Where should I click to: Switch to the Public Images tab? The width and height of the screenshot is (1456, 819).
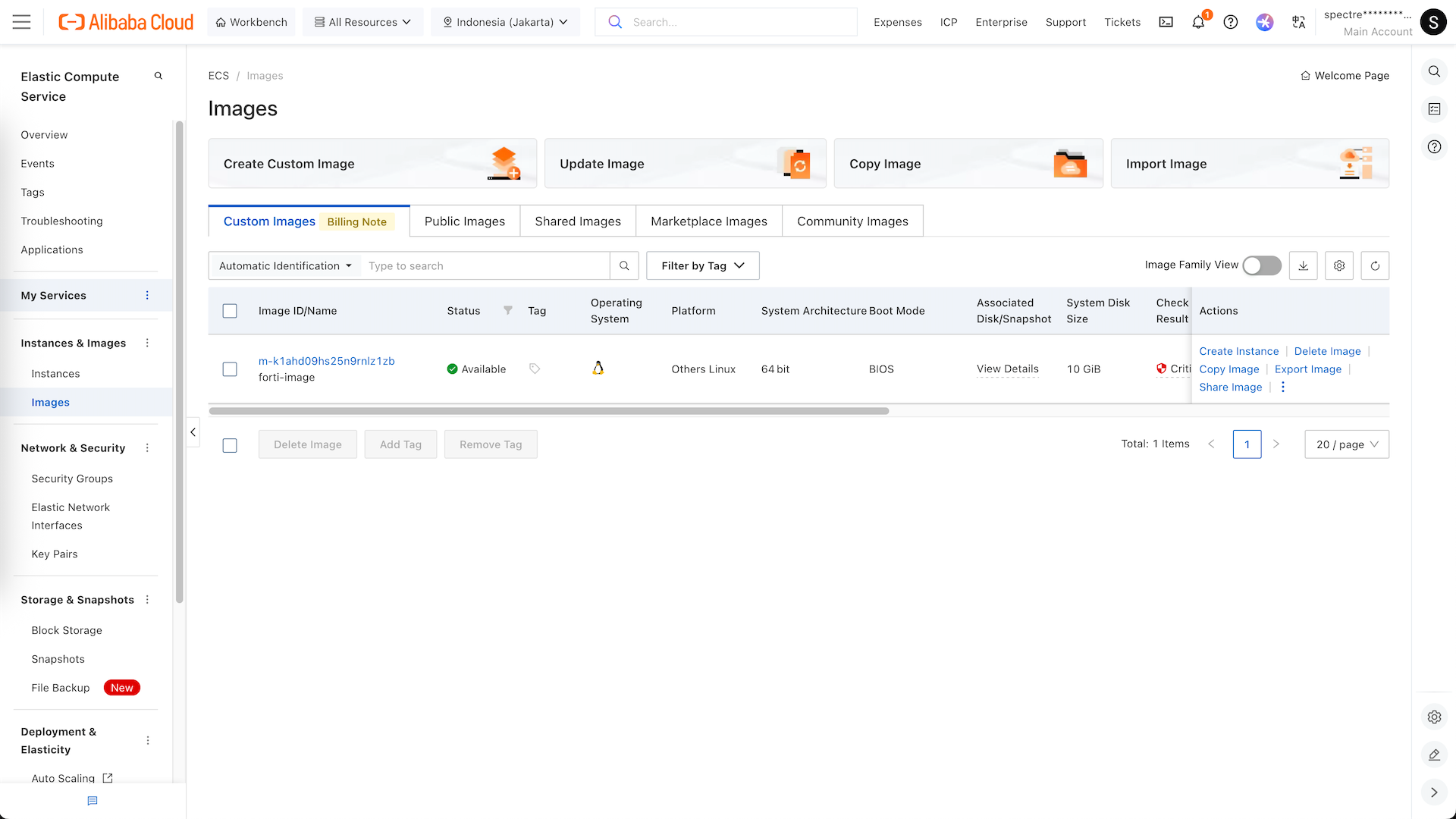[464, 221]
